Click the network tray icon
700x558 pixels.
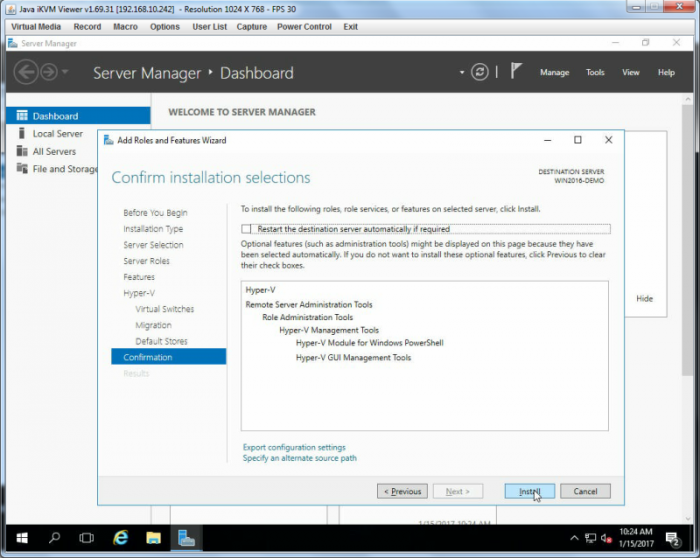tap(590, 538)
